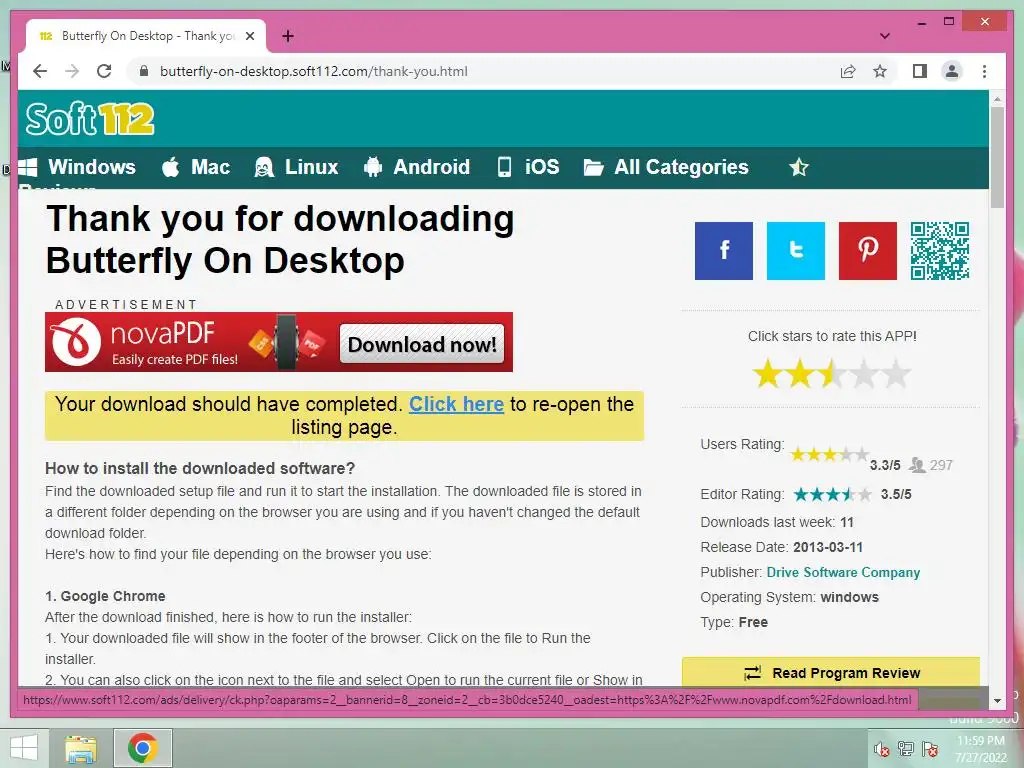Click Read Program Review button
The height and width of the screenshot is (768, 1024).
tap(831, 673)
